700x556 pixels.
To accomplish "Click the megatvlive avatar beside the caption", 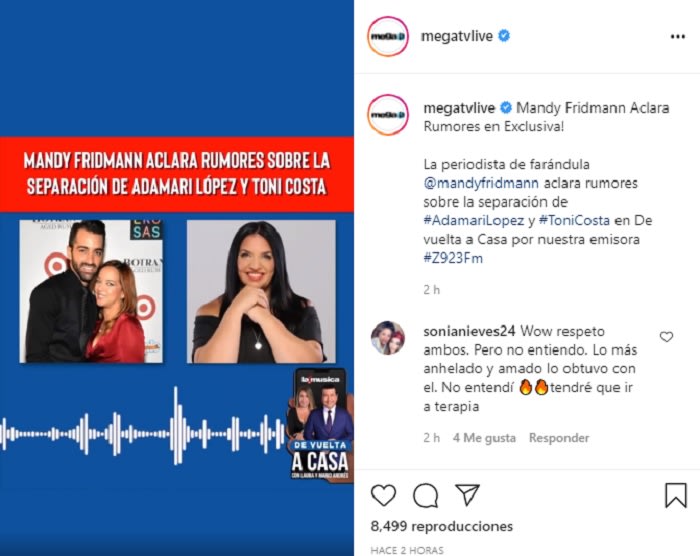I will (388, 115).
